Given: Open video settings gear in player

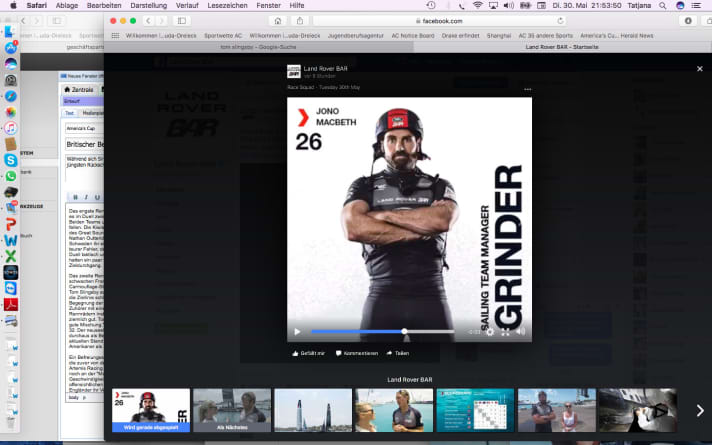Looking at the screenshot, I should (x=490, y=332).
